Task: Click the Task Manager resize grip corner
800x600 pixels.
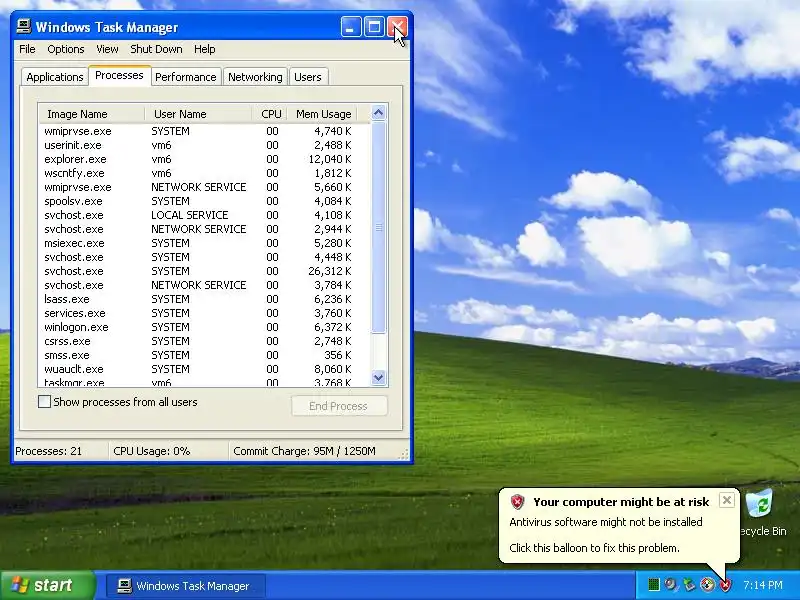Action: click(x=405, y=455)
